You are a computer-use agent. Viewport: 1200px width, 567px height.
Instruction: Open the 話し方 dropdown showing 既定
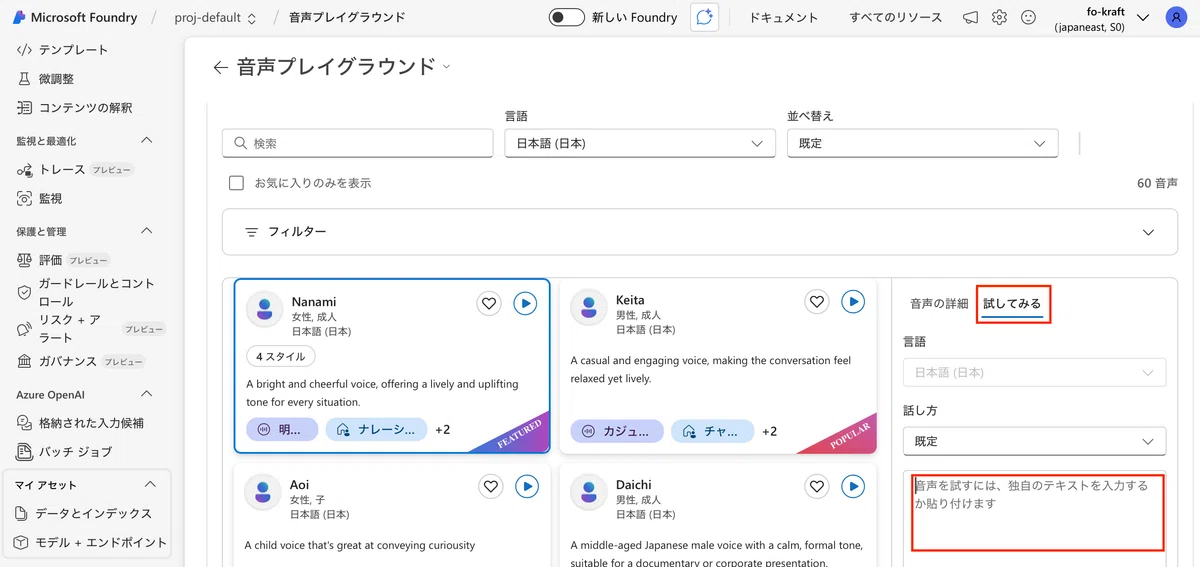click(x=1034, y=441)
